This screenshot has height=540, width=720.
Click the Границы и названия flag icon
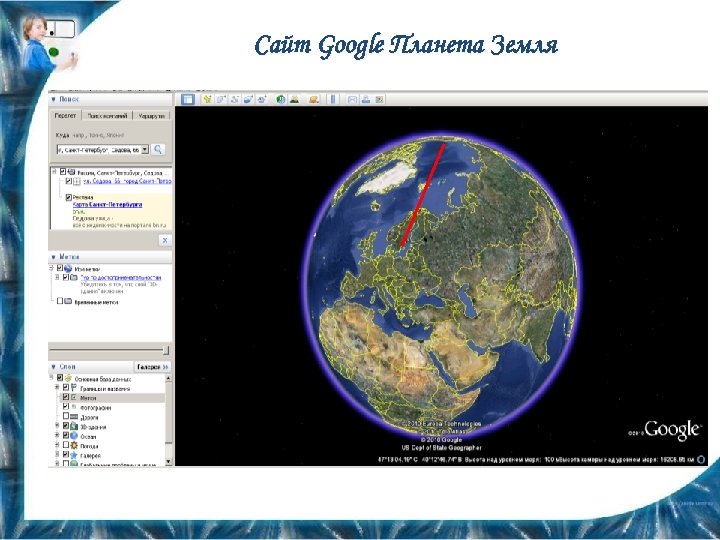click(x=74, y=388)
